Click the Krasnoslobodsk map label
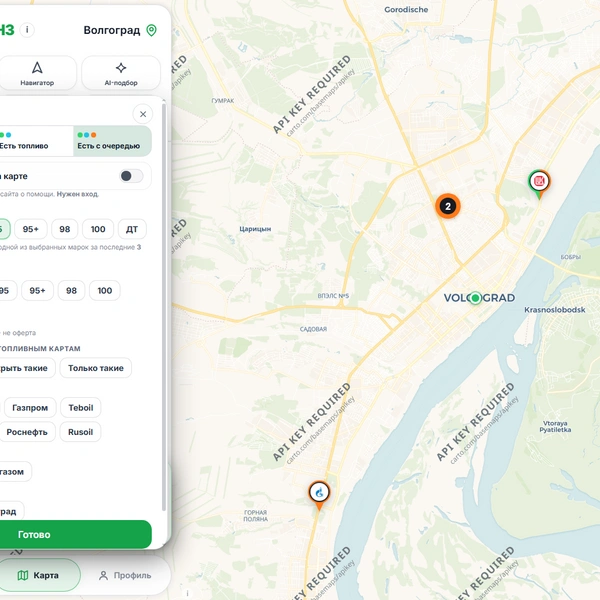Screen dimensions: 600x600 point(554,310)
